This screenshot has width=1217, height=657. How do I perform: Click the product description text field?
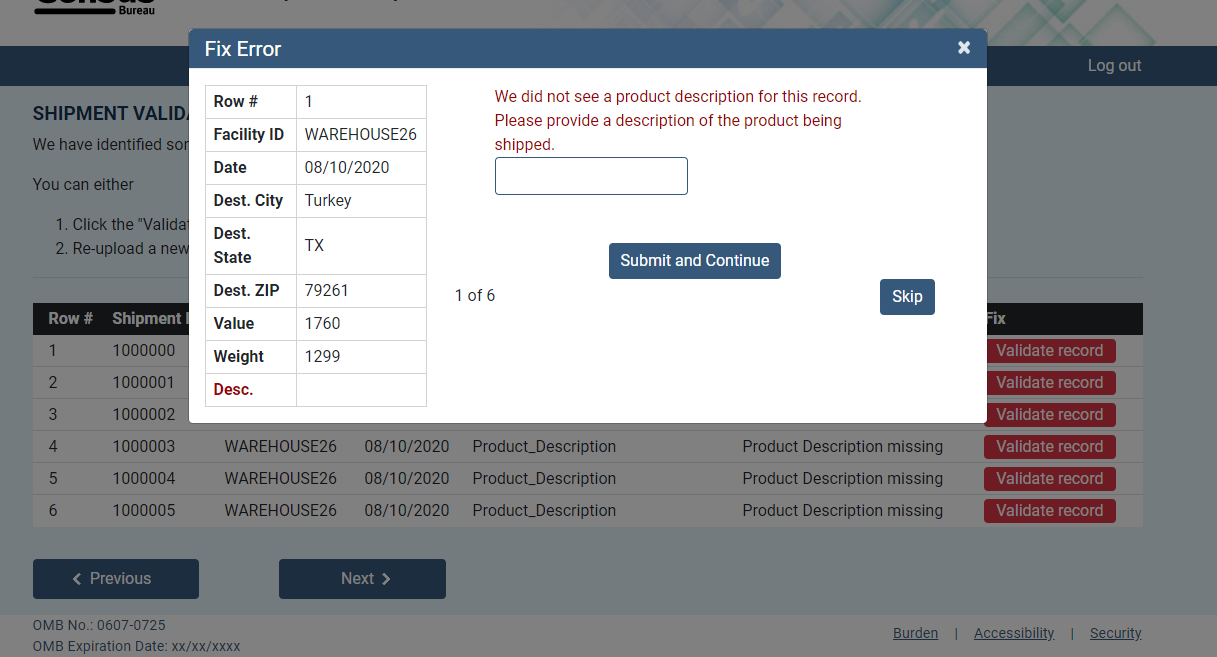591,176
